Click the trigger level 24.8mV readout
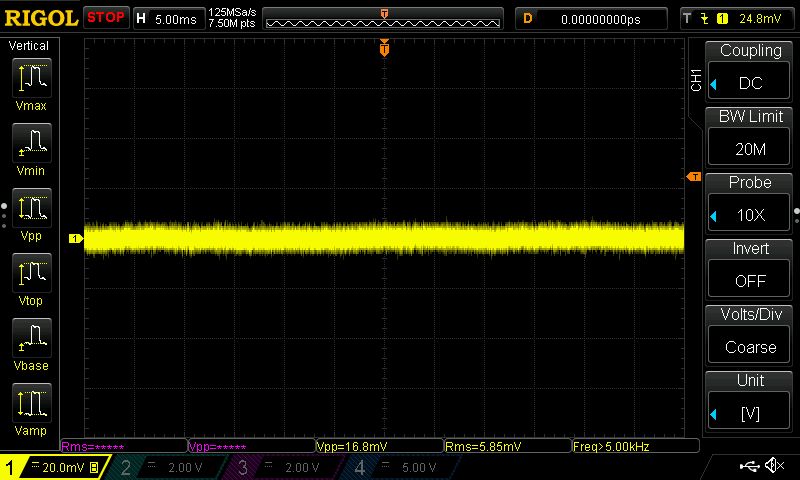This screenshot has height=480, width=800. pos(760,19)
